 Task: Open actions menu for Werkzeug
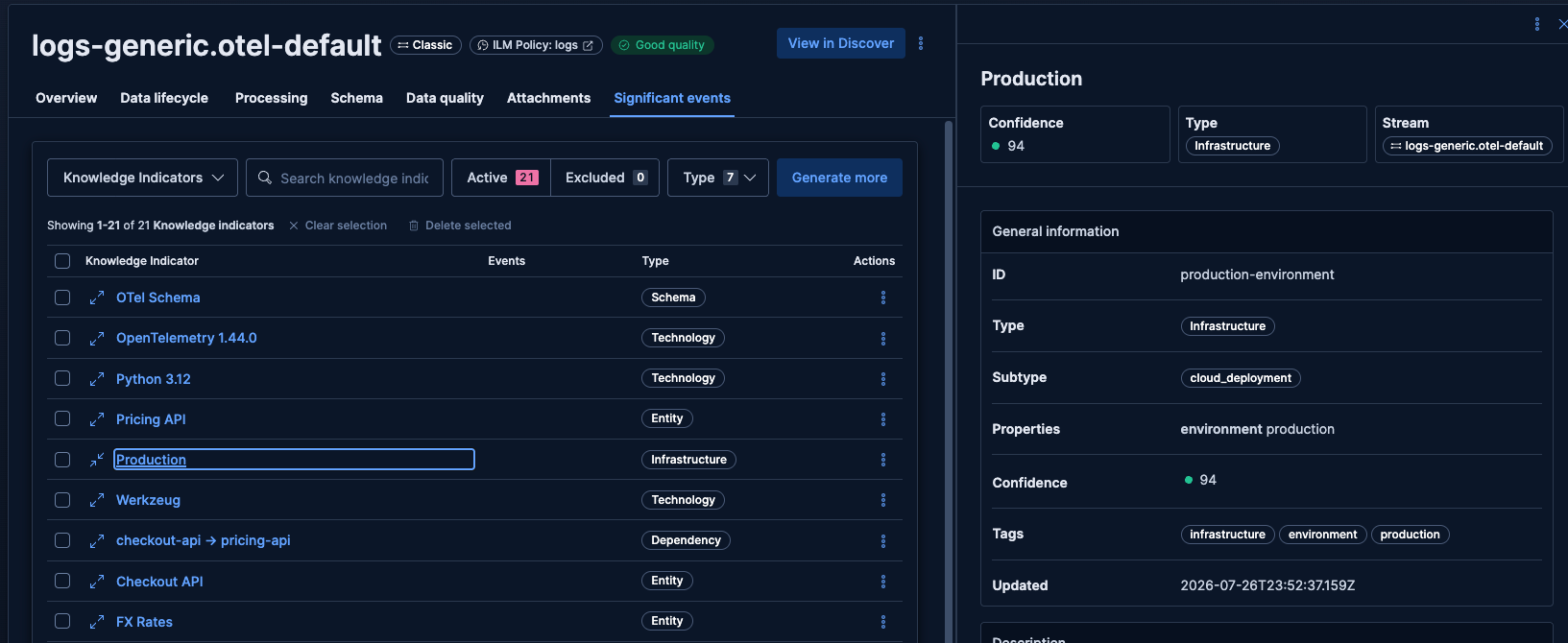point(883,500)
